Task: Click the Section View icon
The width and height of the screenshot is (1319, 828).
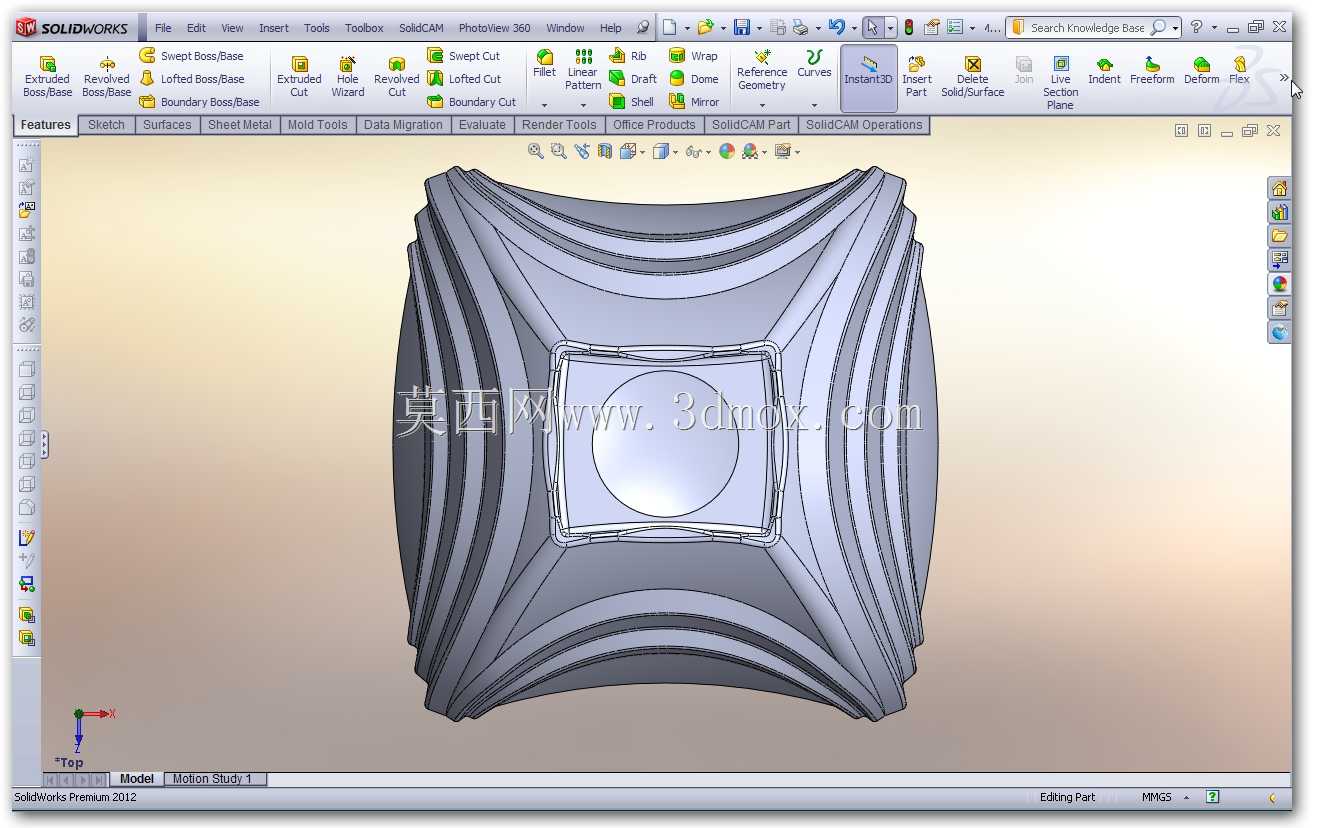Action: [x=605, y=151]
